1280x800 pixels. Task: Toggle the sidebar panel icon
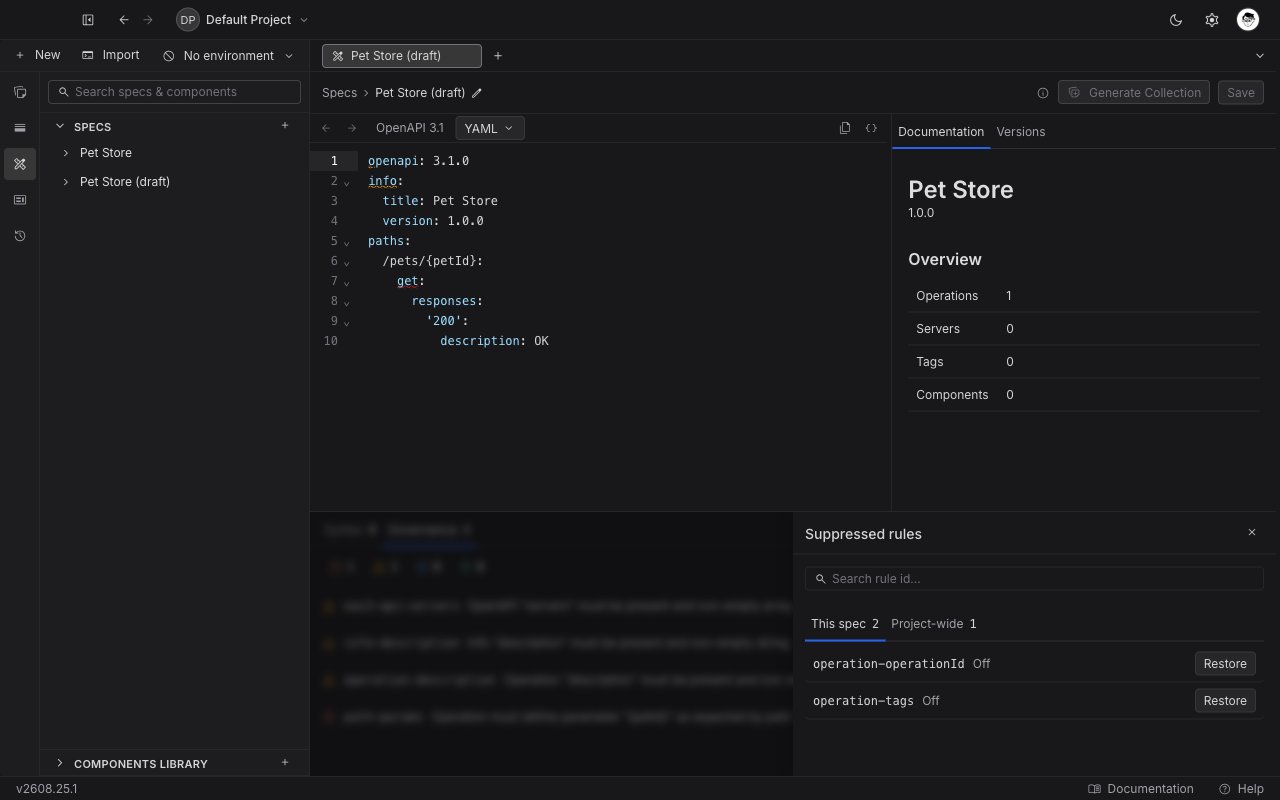[88, 20]
